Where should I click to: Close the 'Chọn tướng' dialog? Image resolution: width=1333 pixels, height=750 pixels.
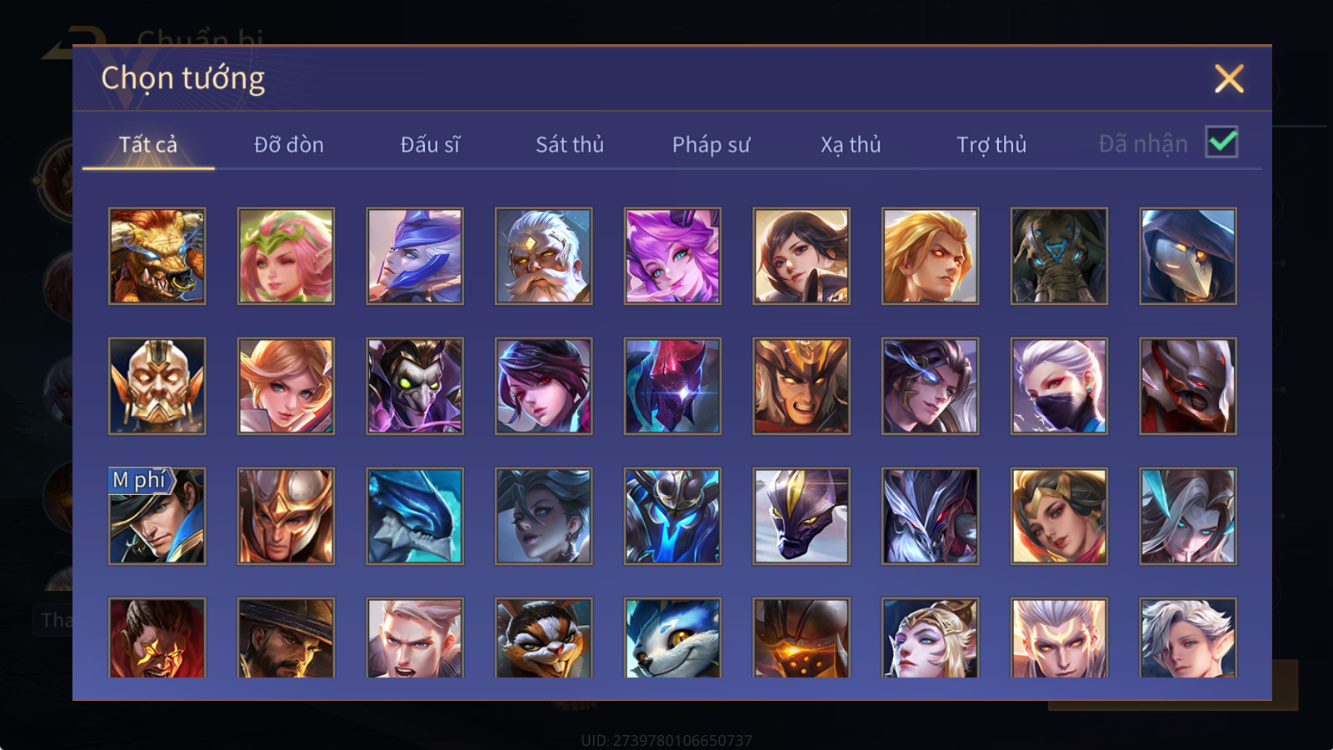pyautogui.click(x=1229, y=78)
